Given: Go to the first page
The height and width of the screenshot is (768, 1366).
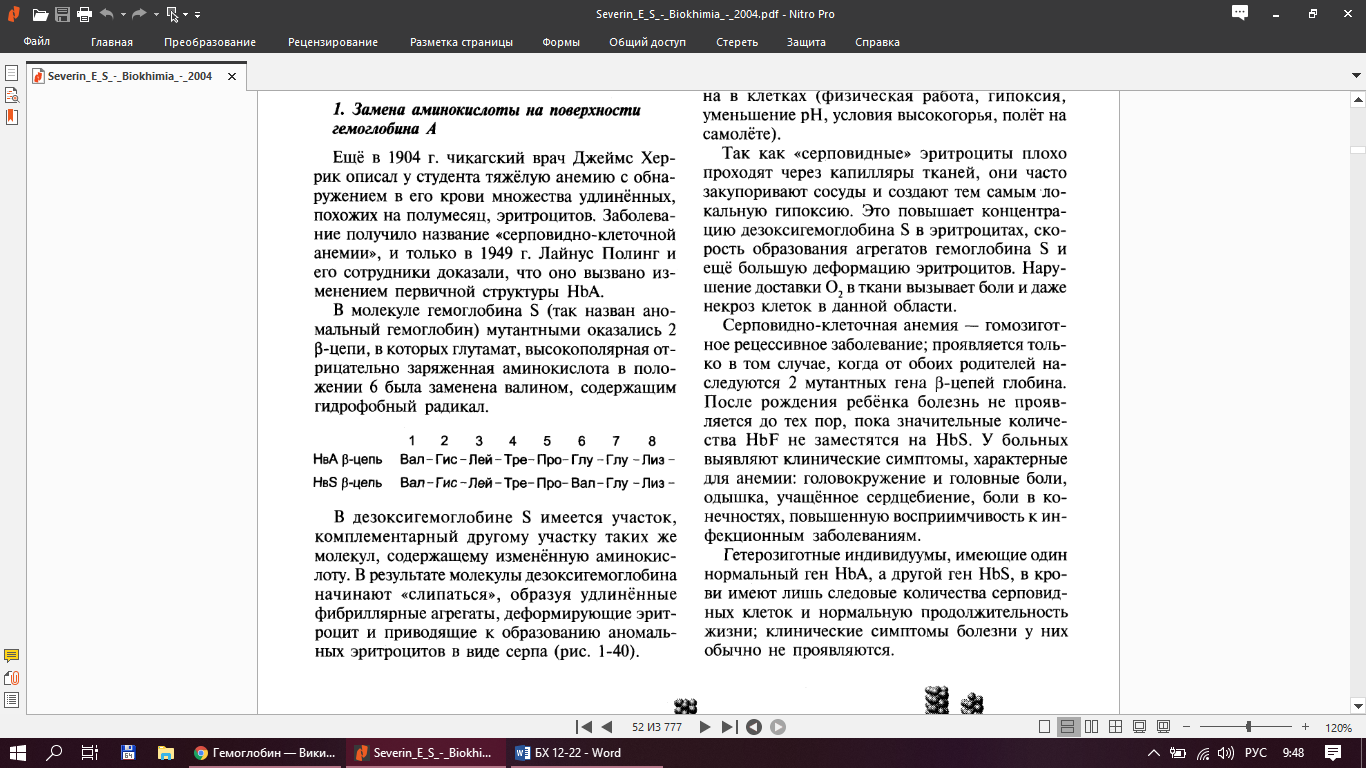Looking at the screenshot, I should 584,727.
